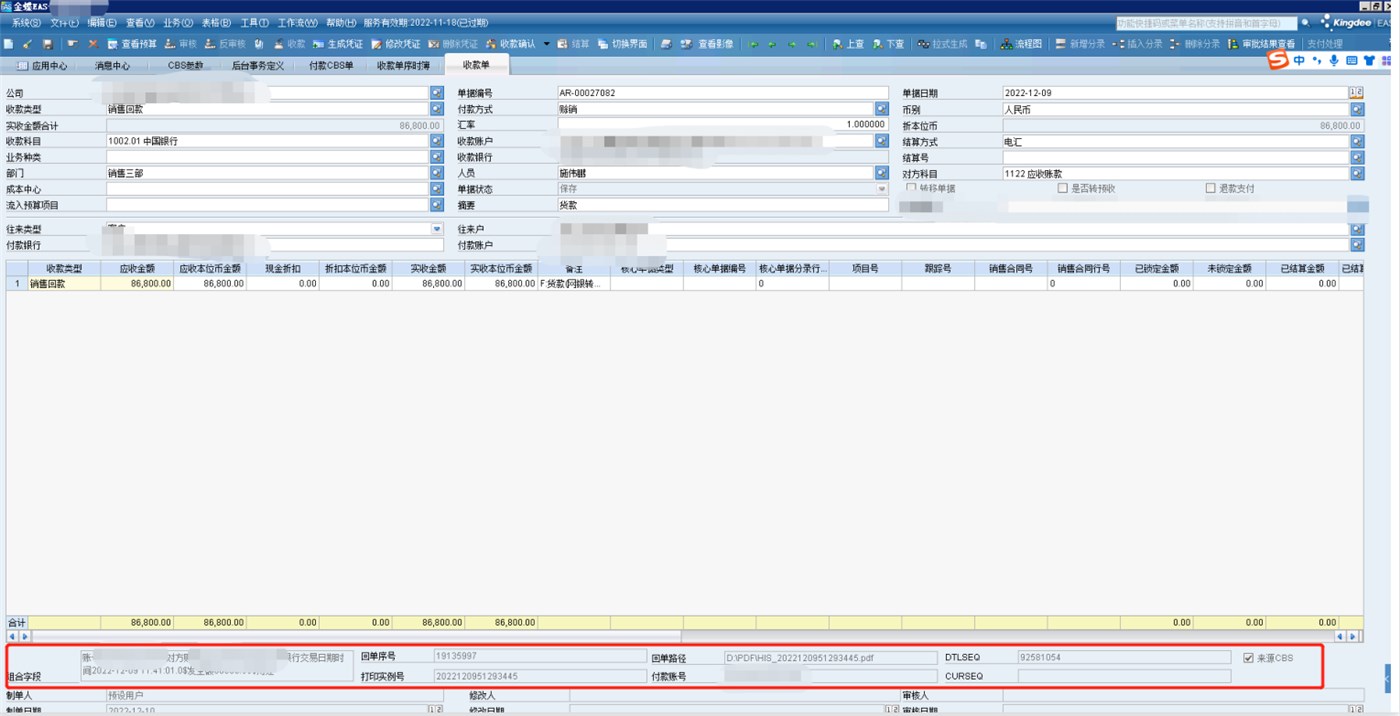Toggle the 转移单据 checkbox

[x=911, y=188]
